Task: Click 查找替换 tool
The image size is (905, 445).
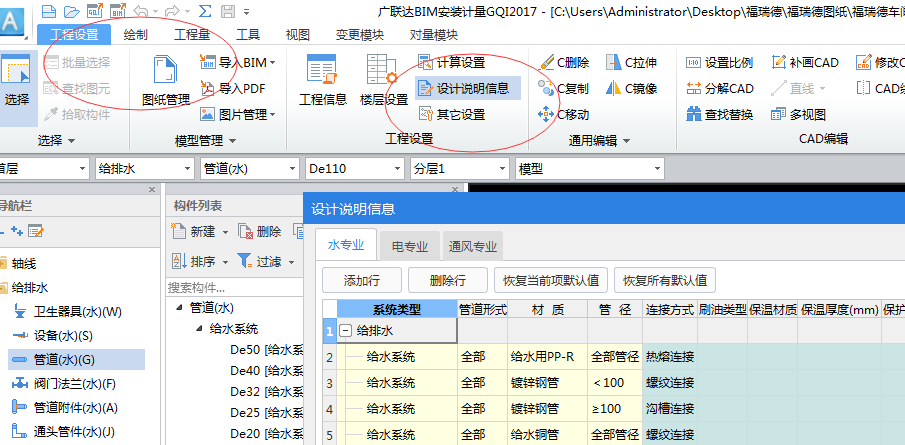Action: click(x=720, y=114)
